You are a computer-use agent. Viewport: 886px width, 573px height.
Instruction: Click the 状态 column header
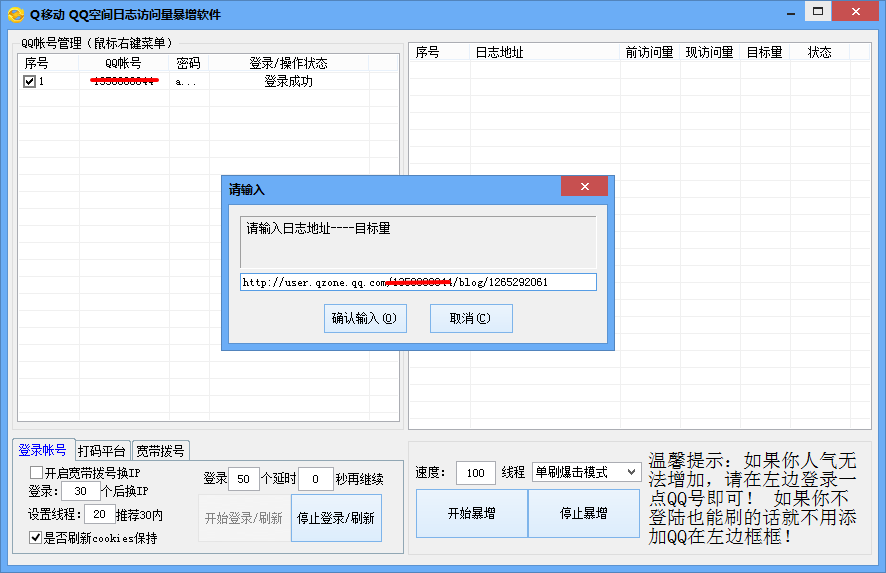(x=819, y=52)
